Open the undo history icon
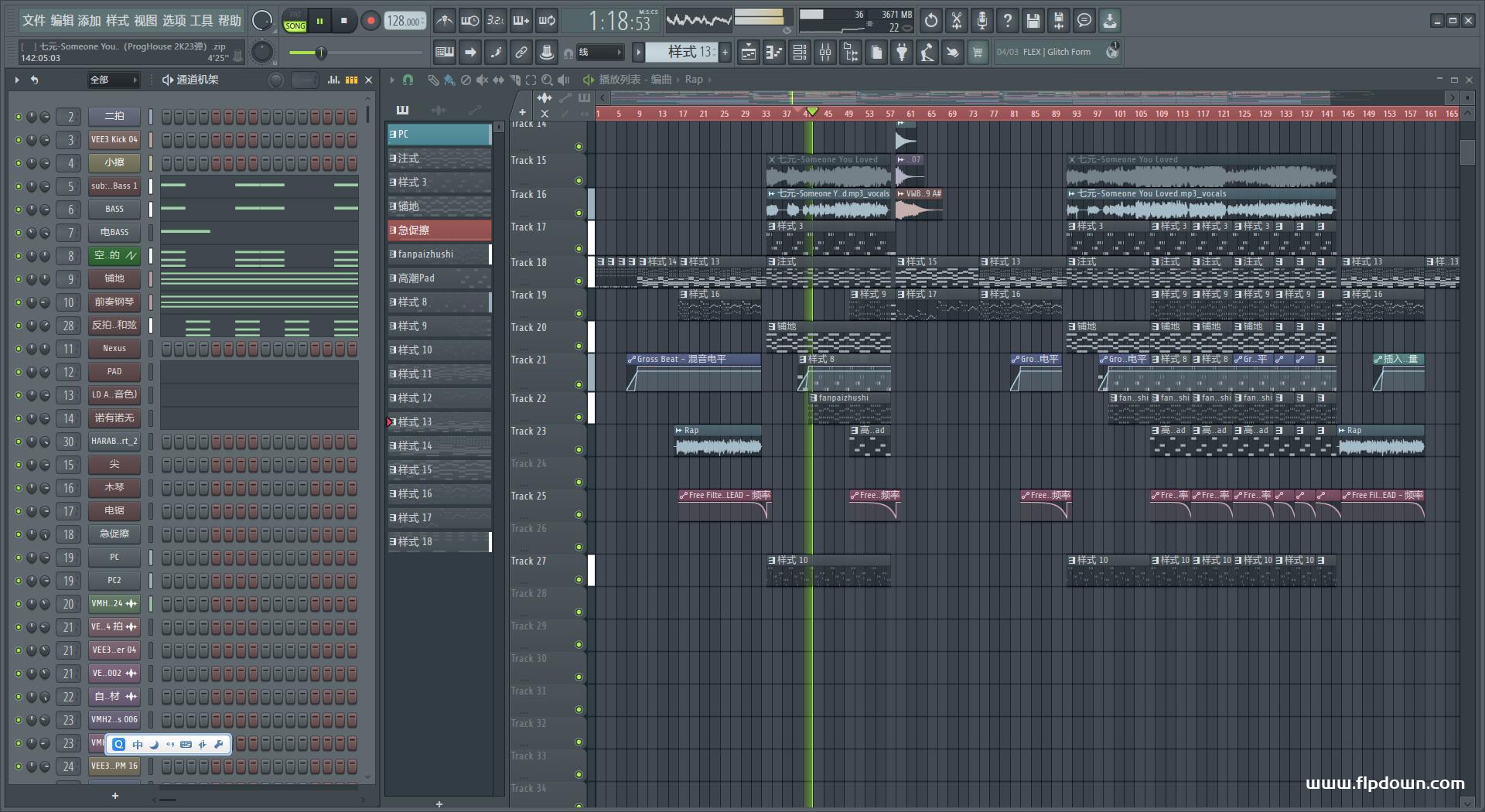 pyautogui.click(x=931, y=21)
